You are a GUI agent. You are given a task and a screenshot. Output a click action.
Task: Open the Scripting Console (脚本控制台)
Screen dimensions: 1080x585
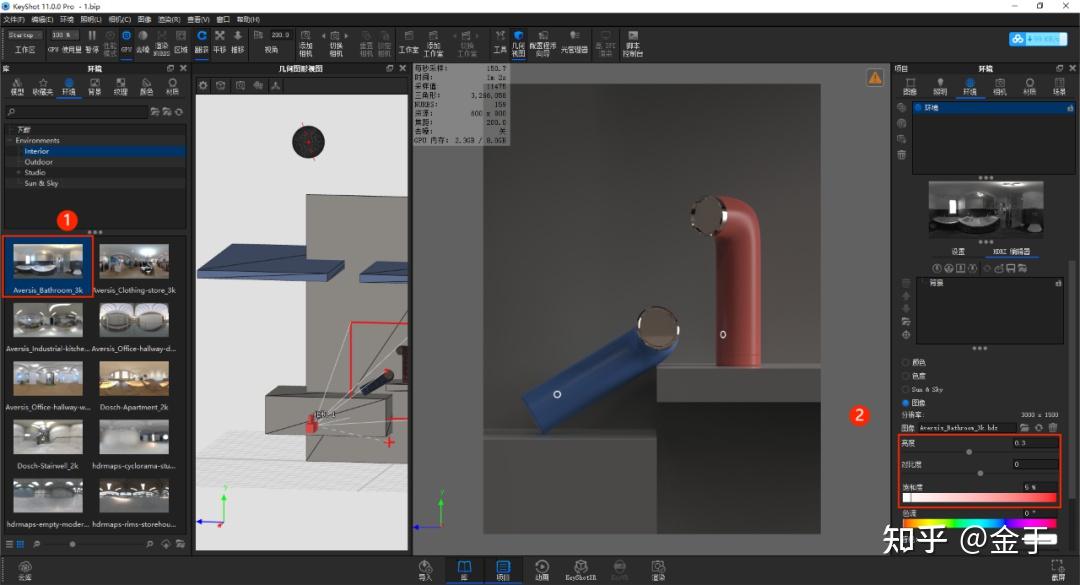633,40
